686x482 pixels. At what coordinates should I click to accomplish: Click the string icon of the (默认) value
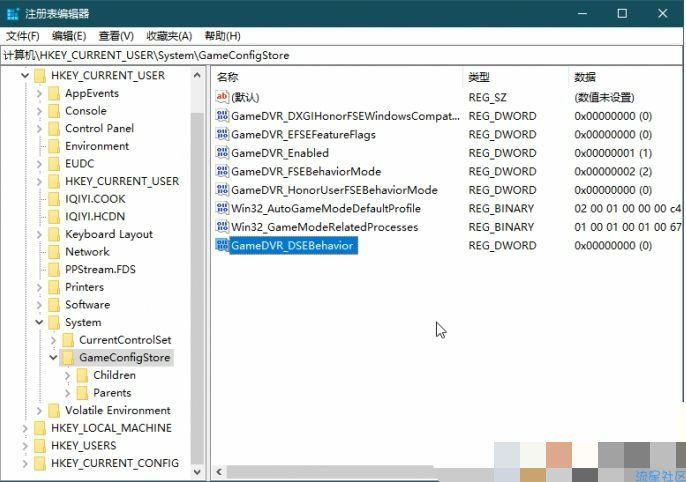pos(222,97)
